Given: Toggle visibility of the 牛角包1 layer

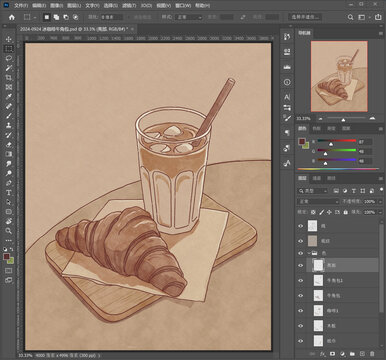Looking at the screenshot, I should point(301,280).
